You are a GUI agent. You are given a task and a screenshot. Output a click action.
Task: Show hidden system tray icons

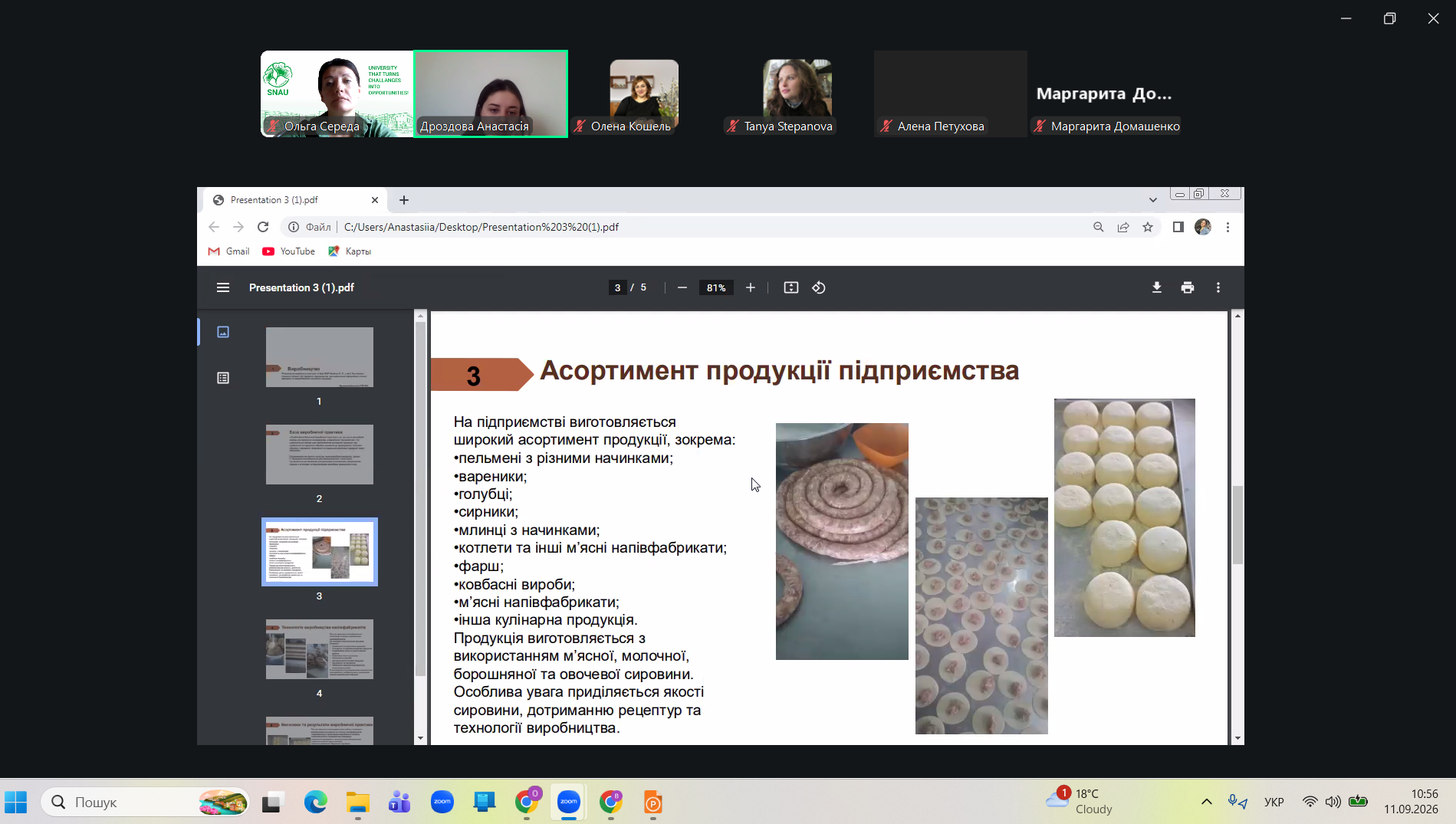pos(1206,802)
